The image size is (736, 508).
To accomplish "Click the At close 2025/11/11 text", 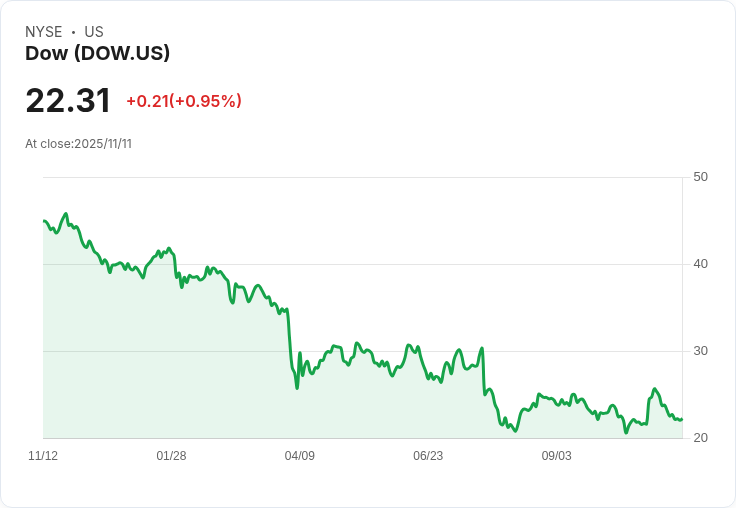I will pyautogui.click(x=78, y=143).
